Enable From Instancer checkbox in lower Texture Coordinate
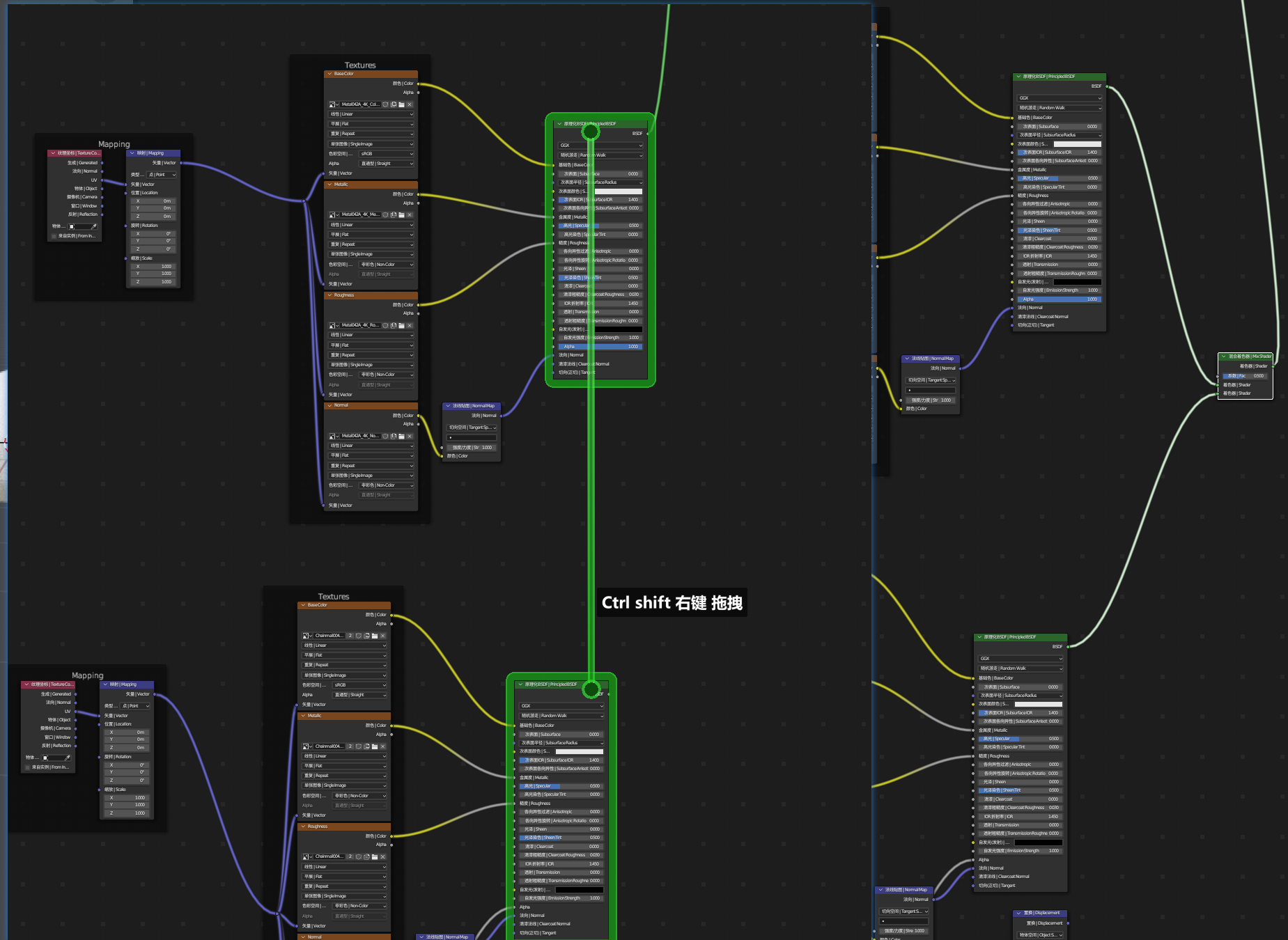1288x940 pixels. click(28, 767)
